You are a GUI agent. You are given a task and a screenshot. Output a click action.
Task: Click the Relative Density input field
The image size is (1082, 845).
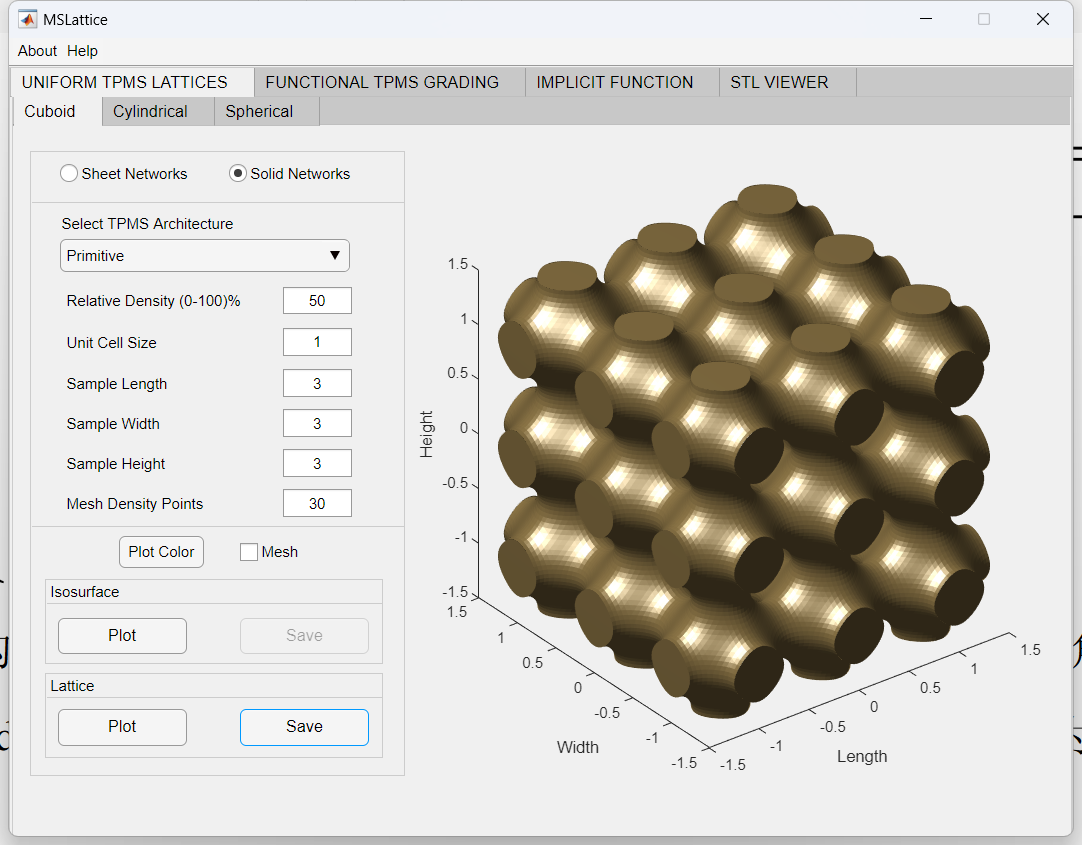317,301
